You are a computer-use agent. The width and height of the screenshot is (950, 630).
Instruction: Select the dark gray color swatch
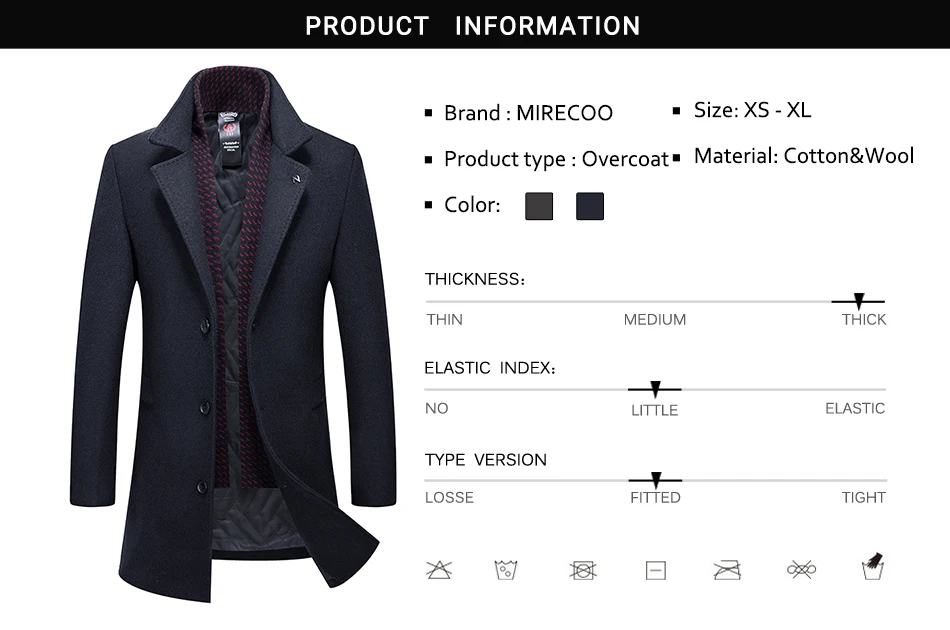[539, 206]
